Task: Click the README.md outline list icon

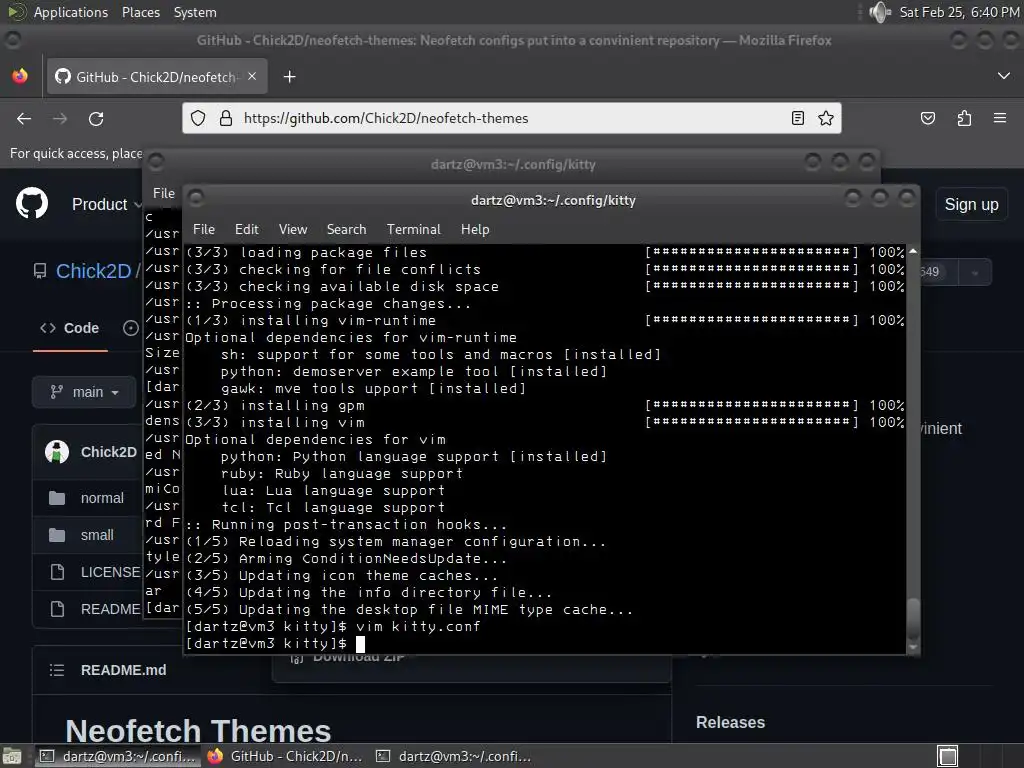Action: pos(57,670)
